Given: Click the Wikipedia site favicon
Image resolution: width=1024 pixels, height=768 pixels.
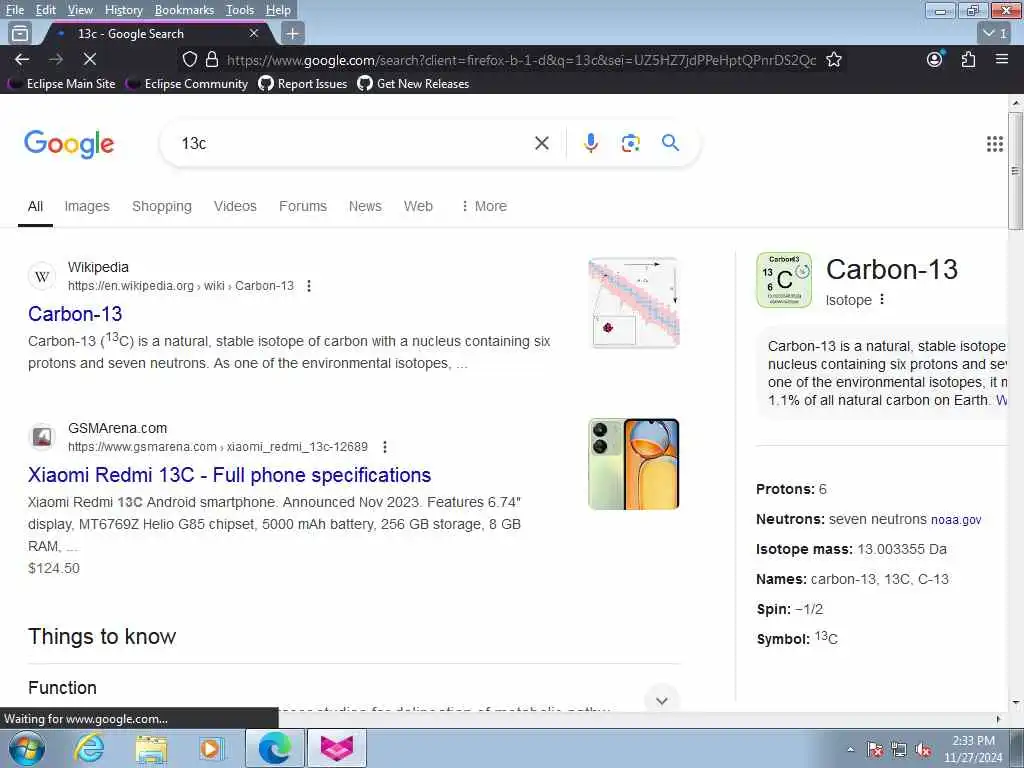Looking at the screenshot, I should pyautogui.click(x=42, y=276).
